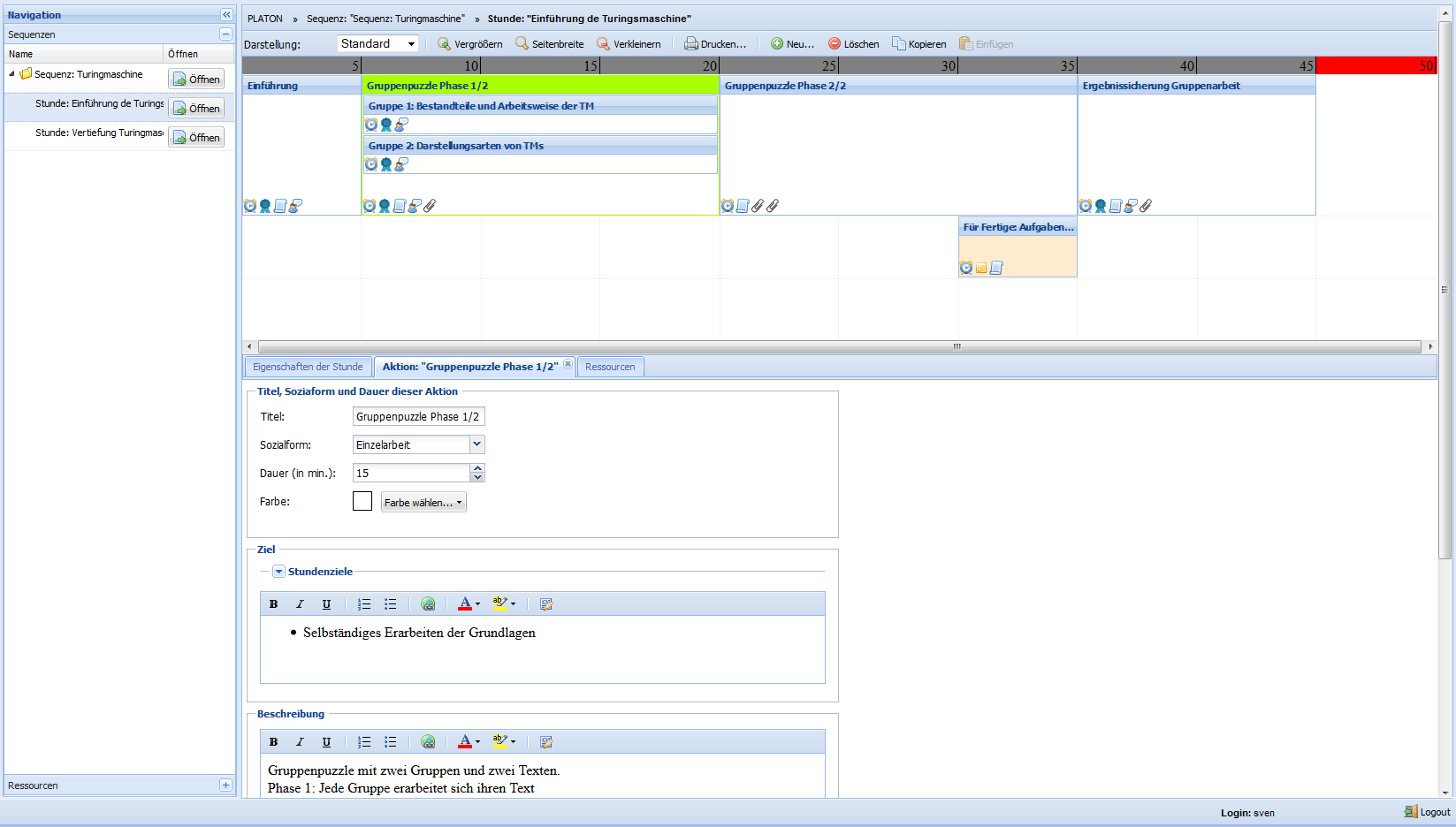Click the Drucken printer icon

(x=690, y=44)
